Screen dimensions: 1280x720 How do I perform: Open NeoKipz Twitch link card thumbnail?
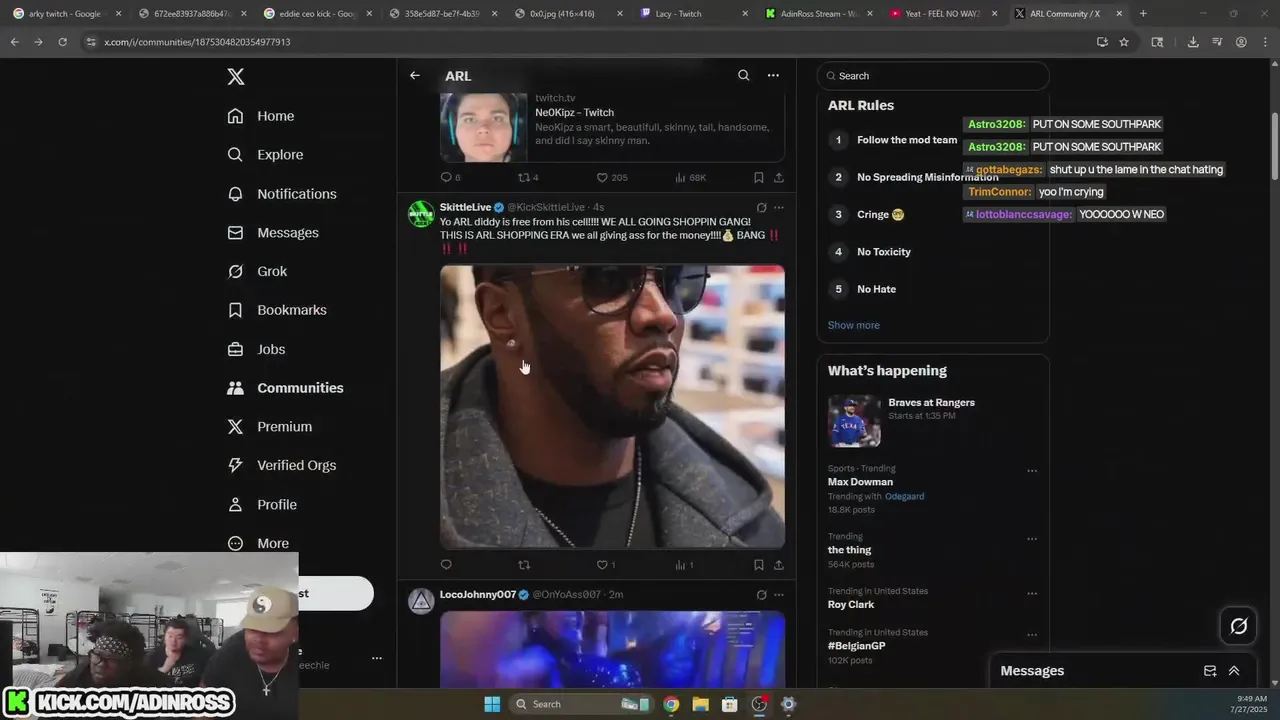click(x=484, y=127)
